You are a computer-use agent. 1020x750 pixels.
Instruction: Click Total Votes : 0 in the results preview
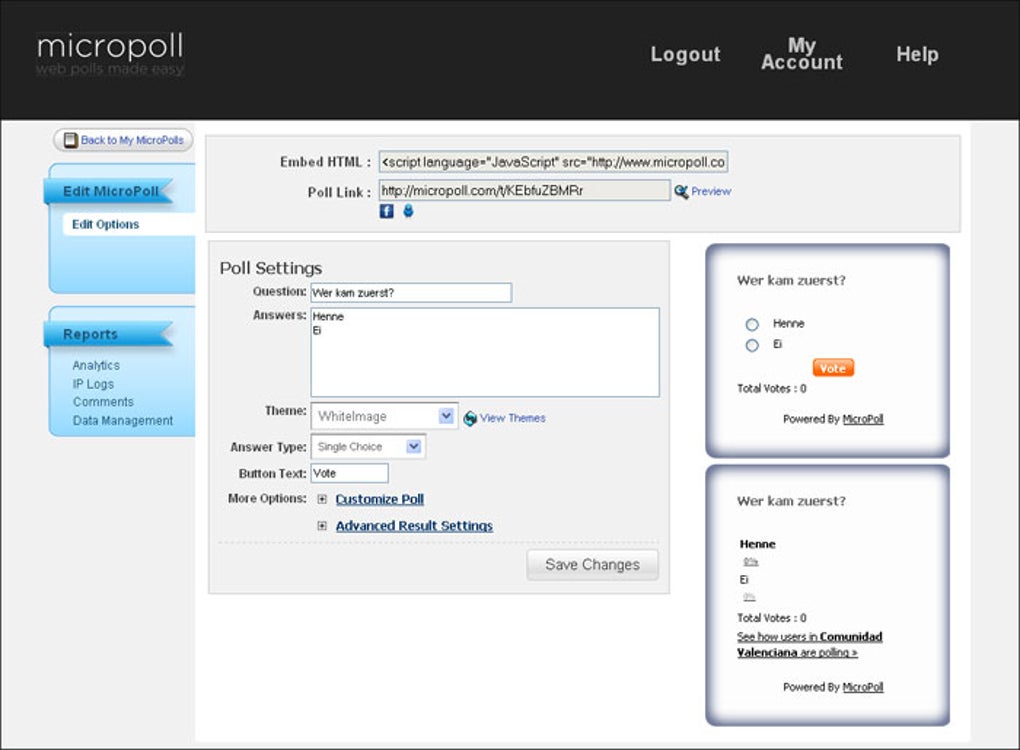772,618
